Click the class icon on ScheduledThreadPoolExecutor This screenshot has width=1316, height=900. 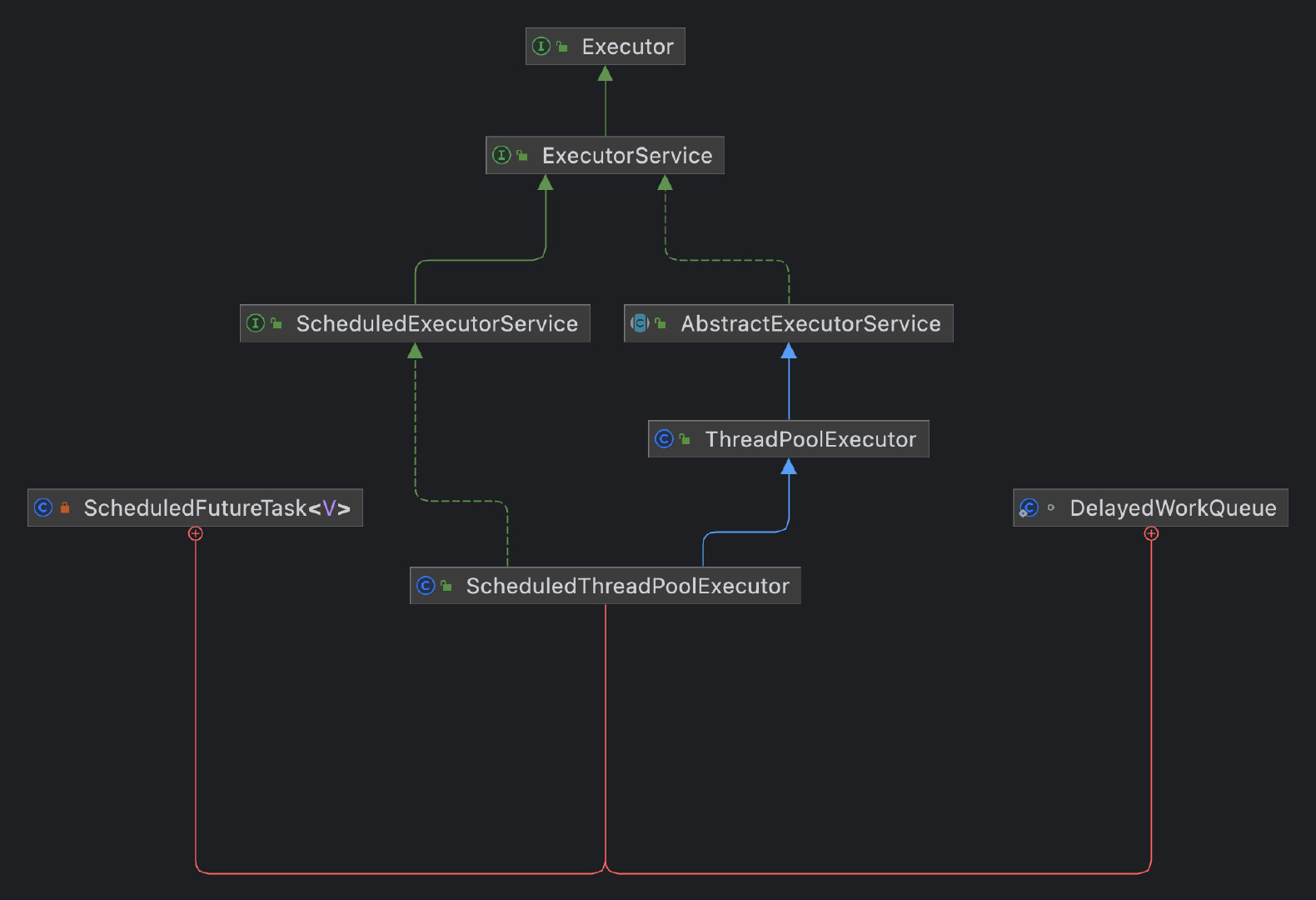(426, 586)
